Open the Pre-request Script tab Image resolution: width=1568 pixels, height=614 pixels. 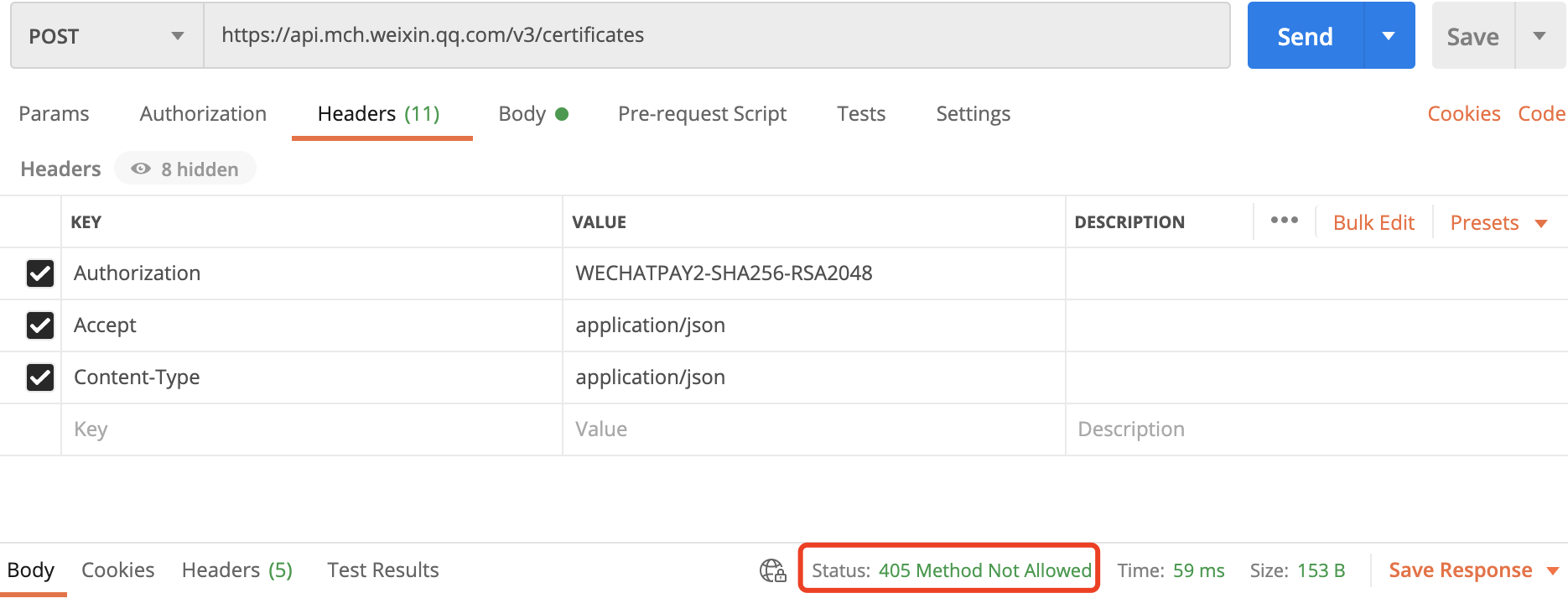click(702, 114)
